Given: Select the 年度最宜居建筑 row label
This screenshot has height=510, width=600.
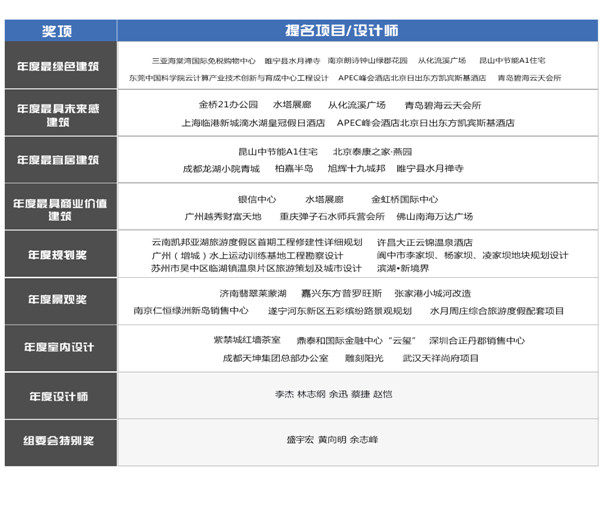Looking at the screenshot, I should 58,160.
